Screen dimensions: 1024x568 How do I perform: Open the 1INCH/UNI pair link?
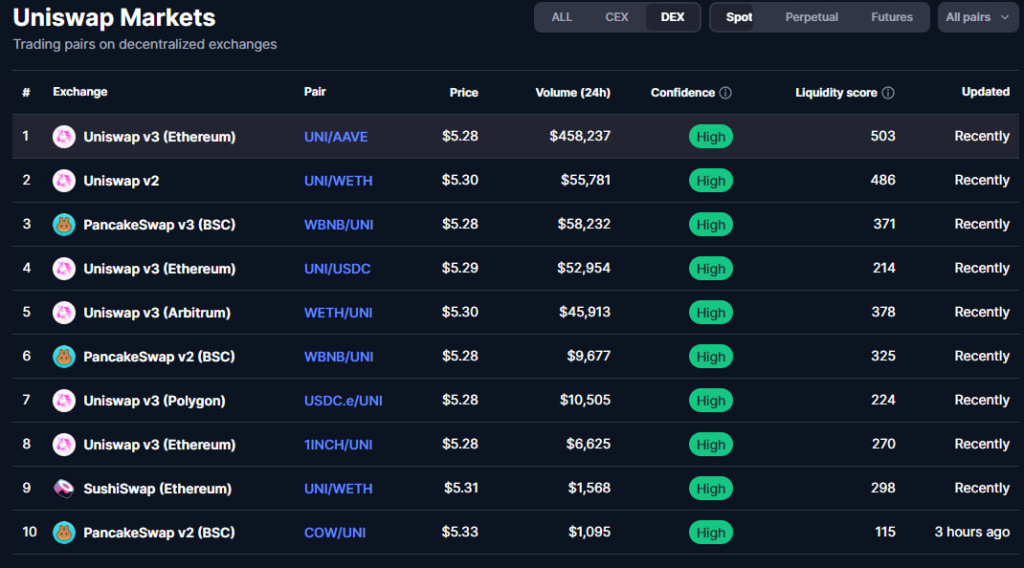coord(338,445)
